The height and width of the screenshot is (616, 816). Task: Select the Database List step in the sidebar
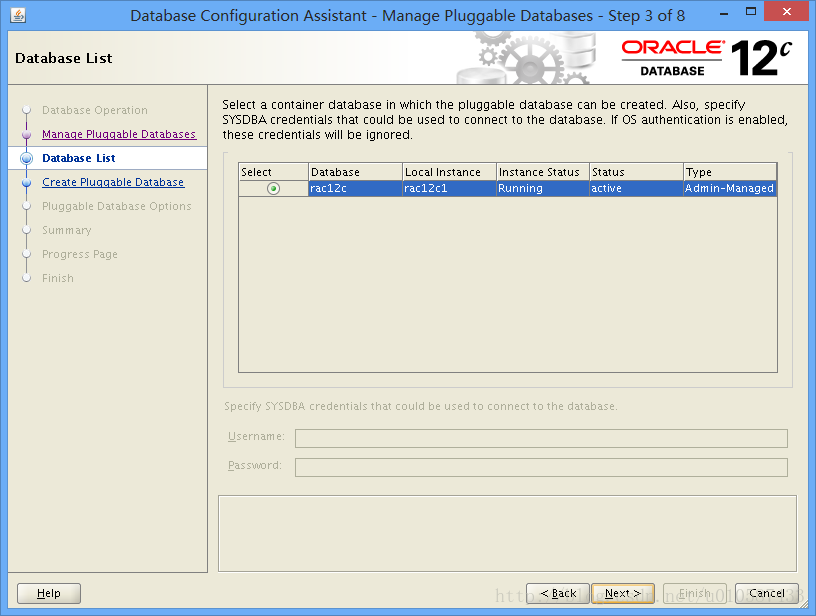79,158
